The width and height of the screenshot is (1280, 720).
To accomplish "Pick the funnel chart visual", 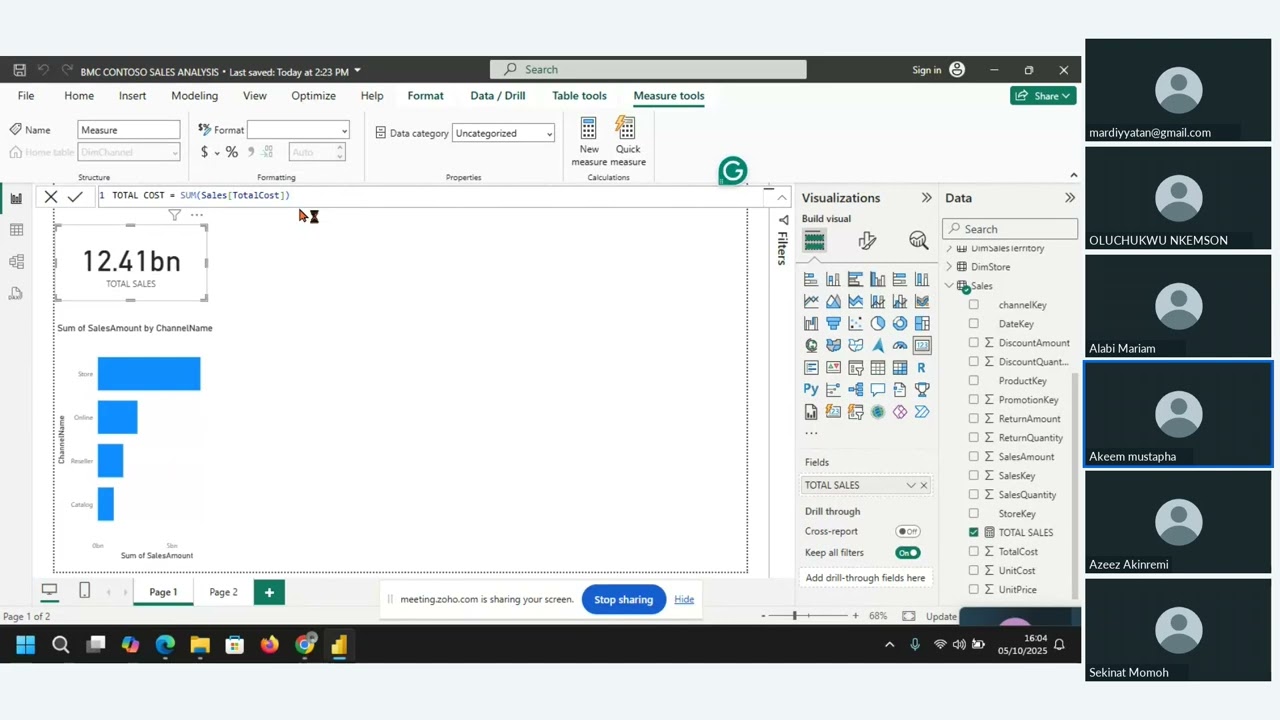I will (x=833, y=323).
